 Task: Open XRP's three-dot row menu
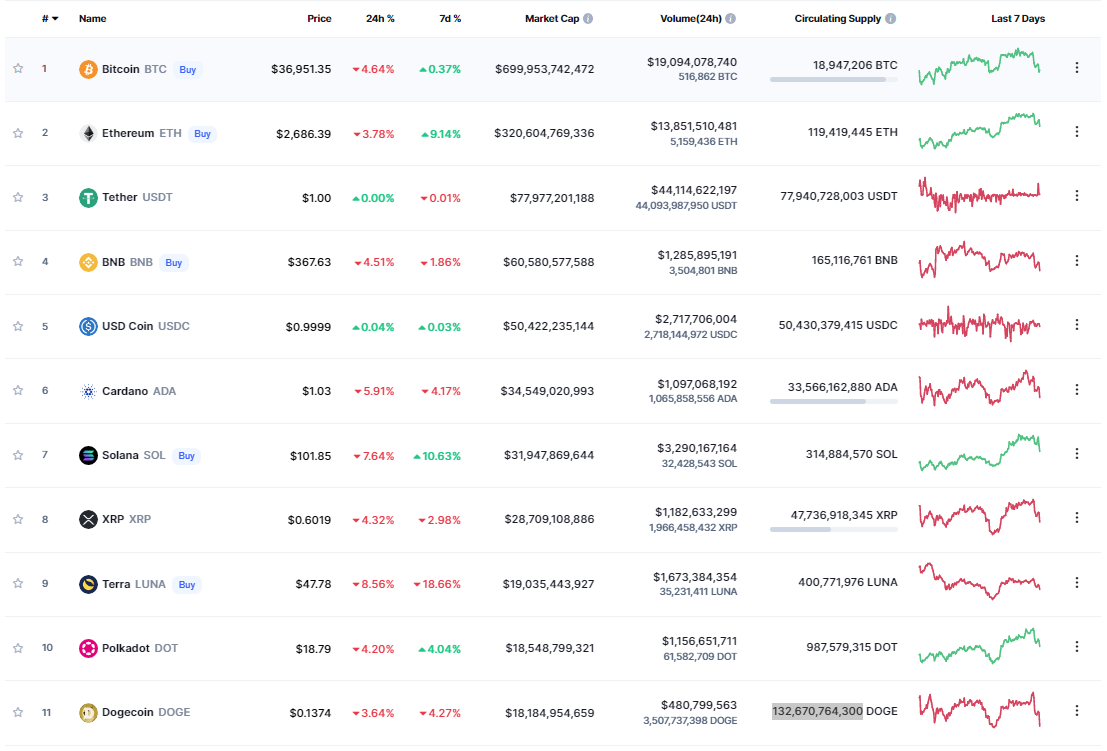(x=1077, y=518)
